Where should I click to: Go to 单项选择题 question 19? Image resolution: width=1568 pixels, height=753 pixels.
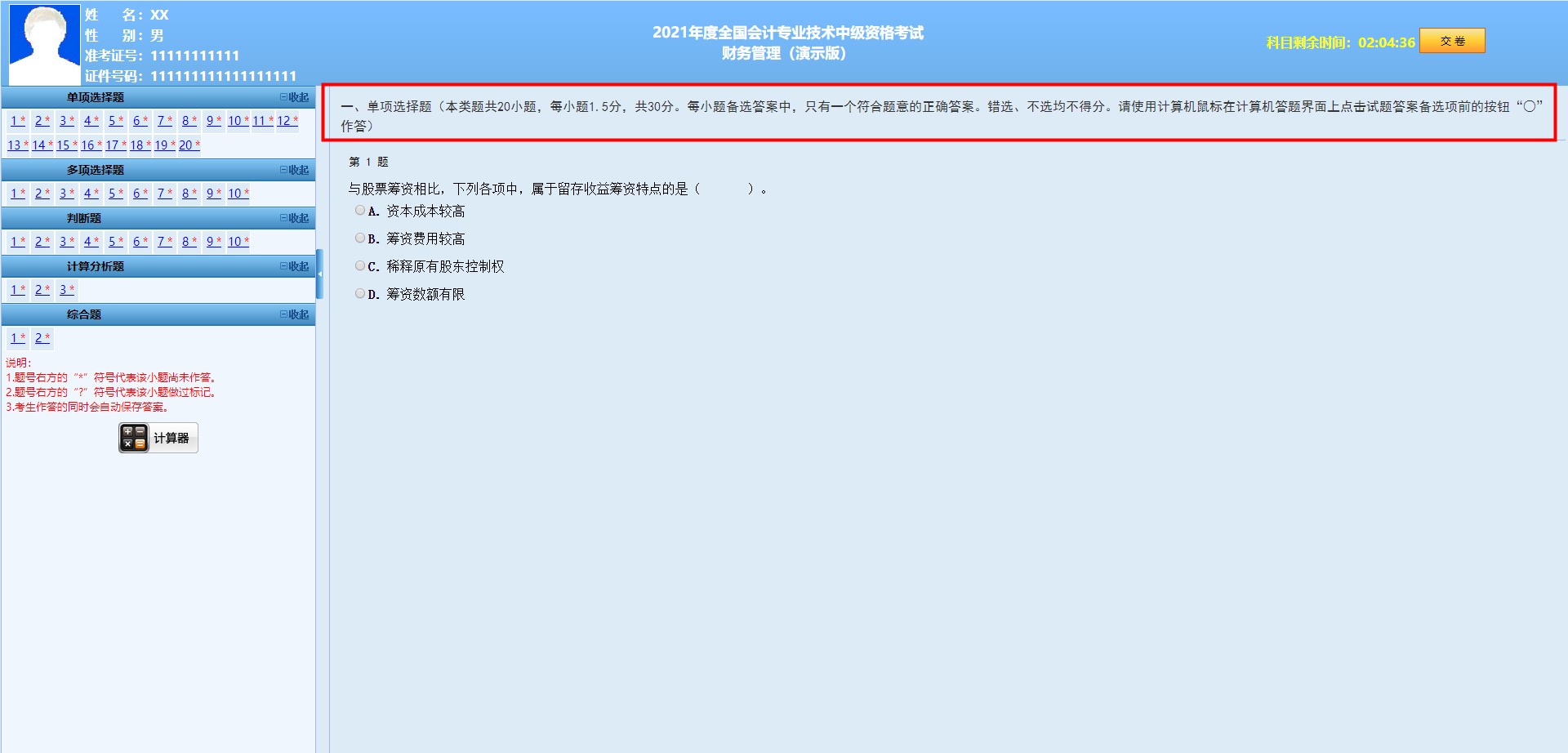(x=165, y=145)
